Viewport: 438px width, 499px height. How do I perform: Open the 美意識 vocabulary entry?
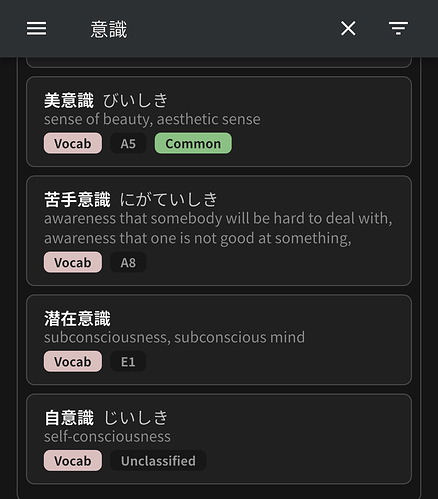click(x=219, y=122)
